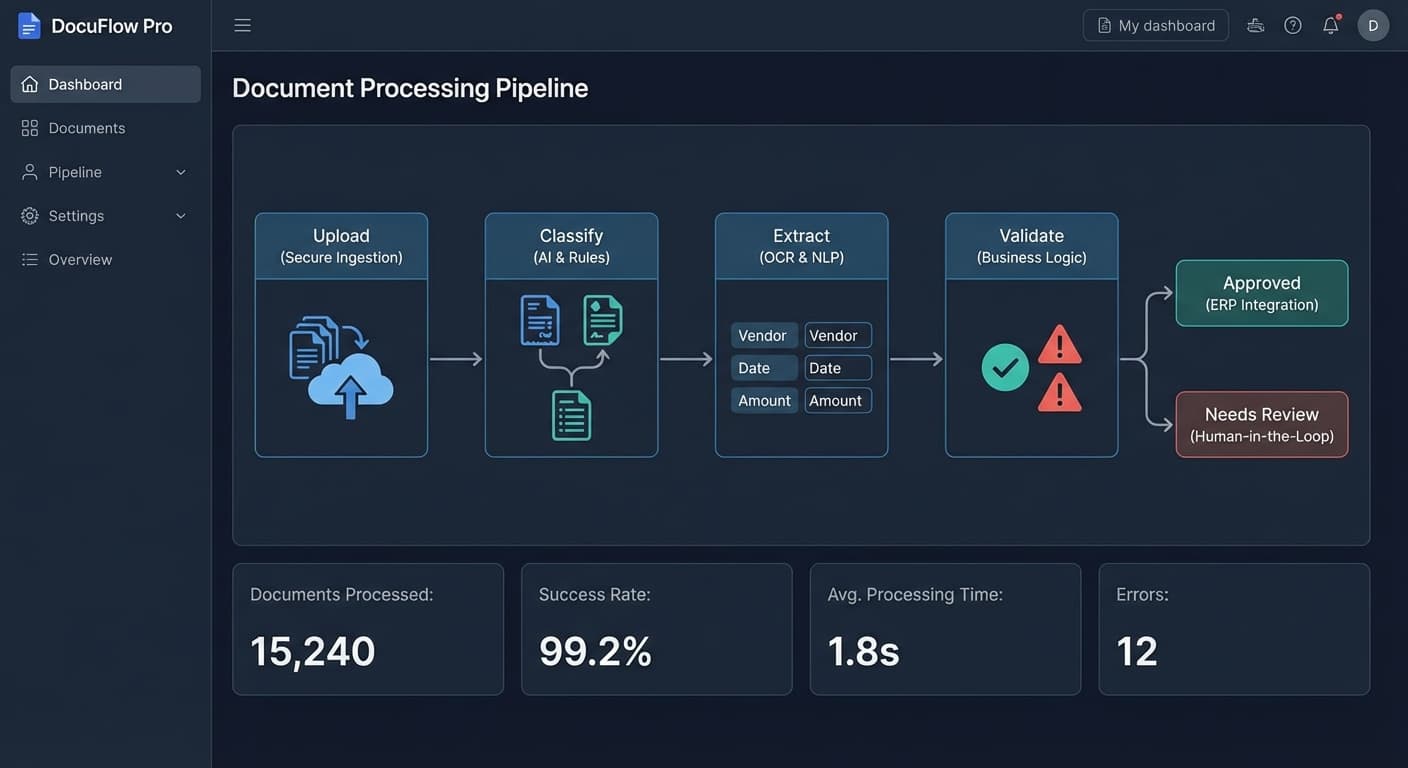This screenshot has width=1408, height=768.
Task: Open the notifications bell
Action: 1331,25
